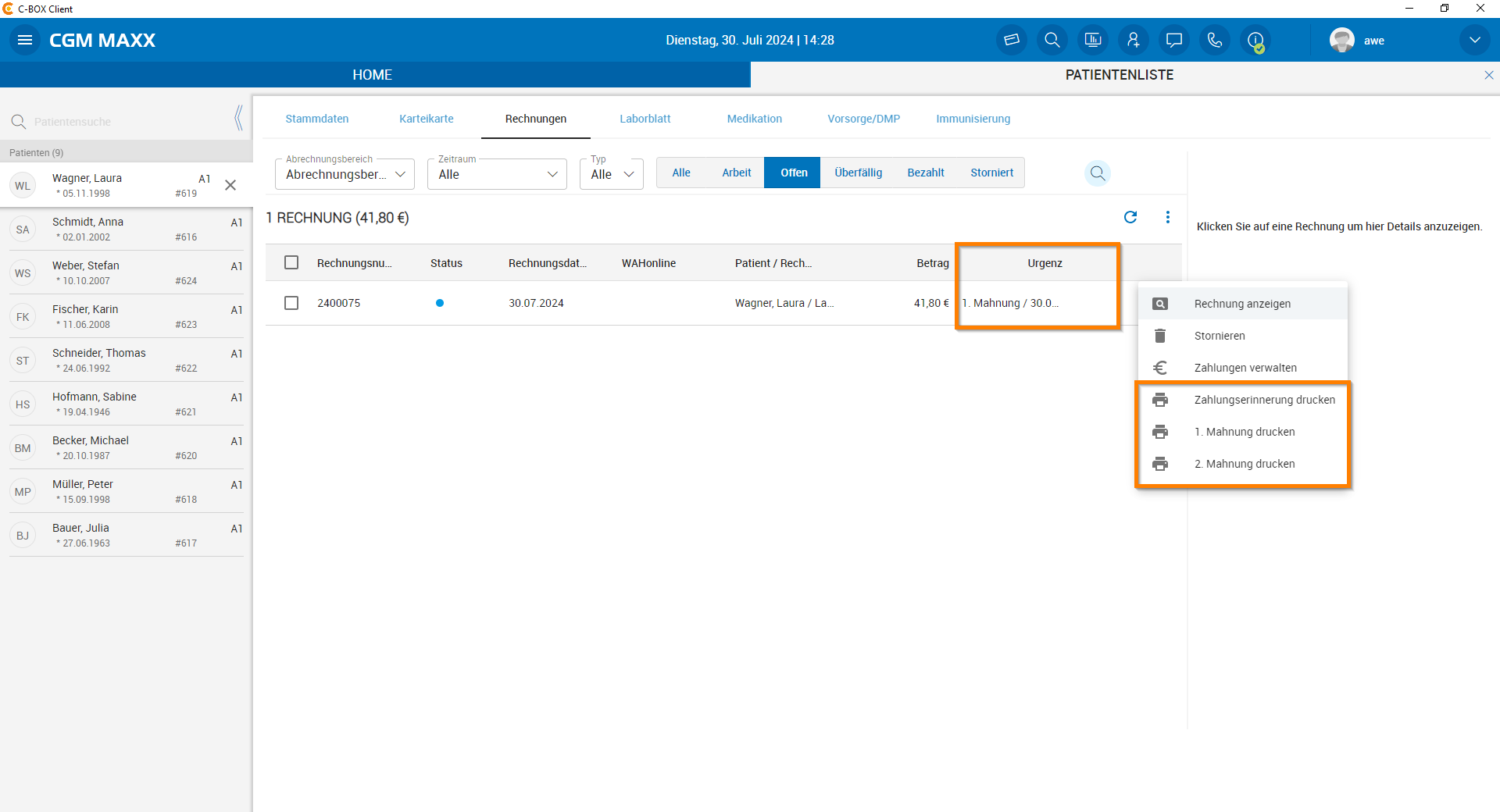Viewport: 1500px width, 812px height.
Task: Filter invoices by Storniert status
Action: pyautogui.click(x=992, y=173)
